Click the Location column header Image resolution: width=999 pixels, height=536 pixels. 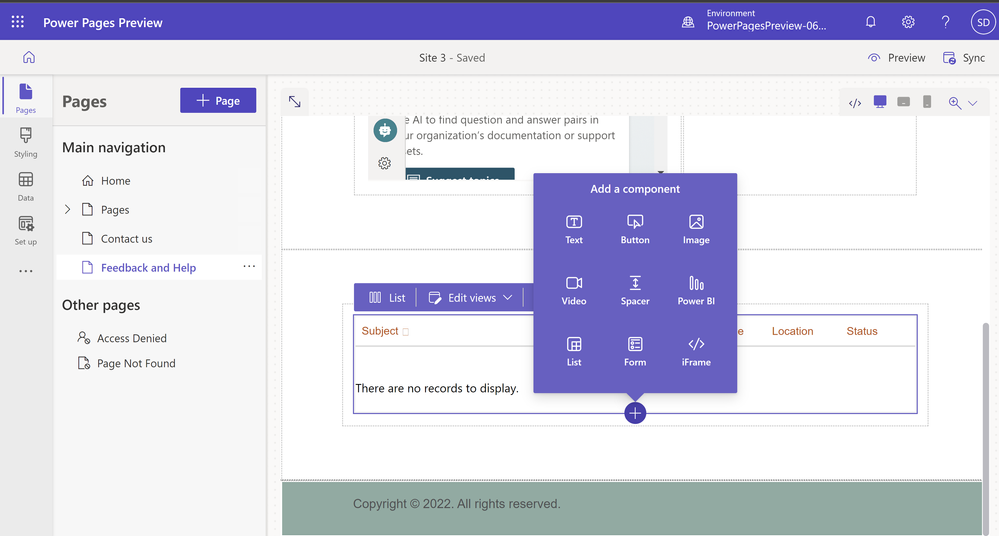[x=793, y=331]
